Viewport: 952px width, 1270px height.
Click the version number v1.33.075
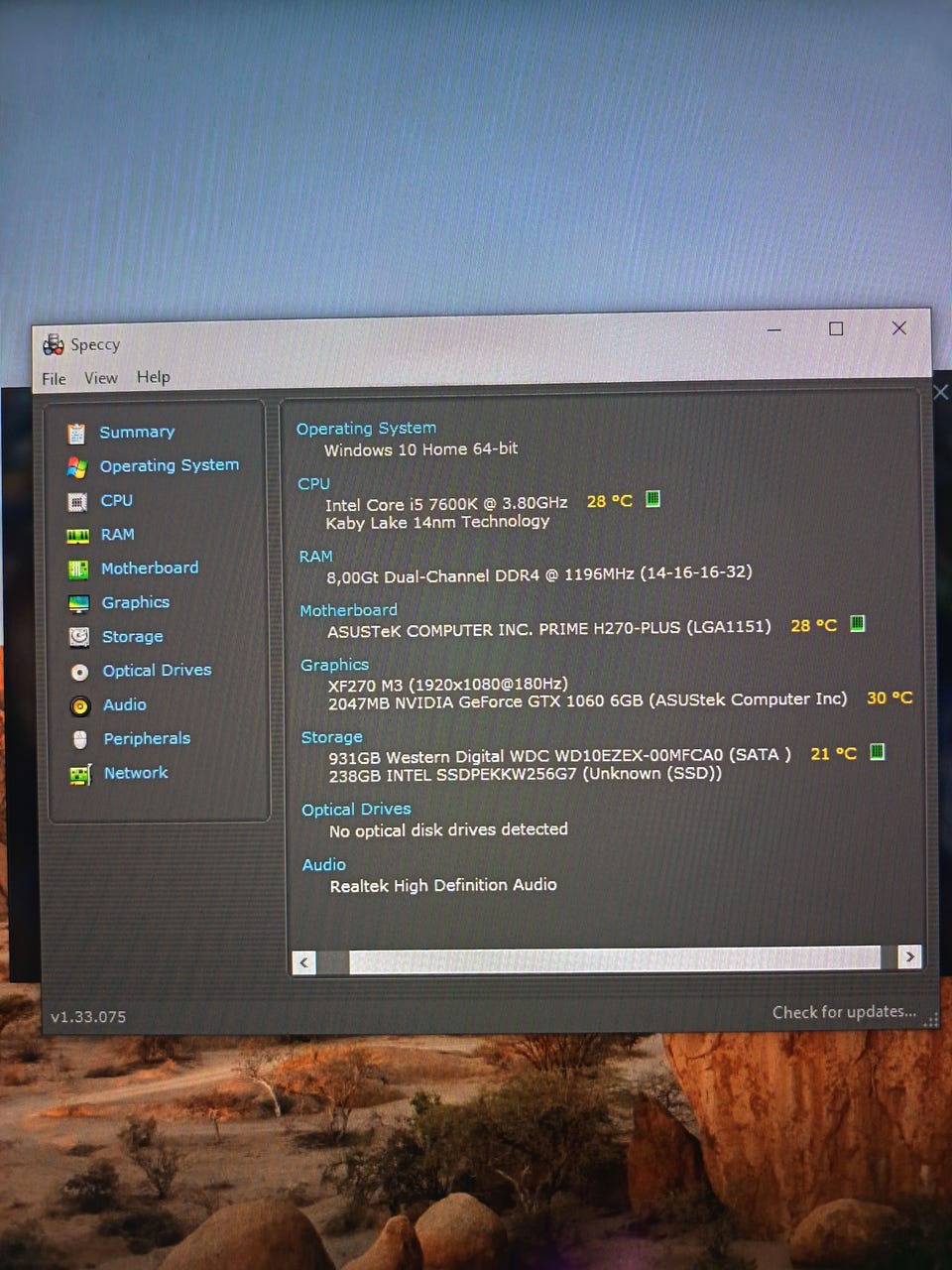[88, 1017]
